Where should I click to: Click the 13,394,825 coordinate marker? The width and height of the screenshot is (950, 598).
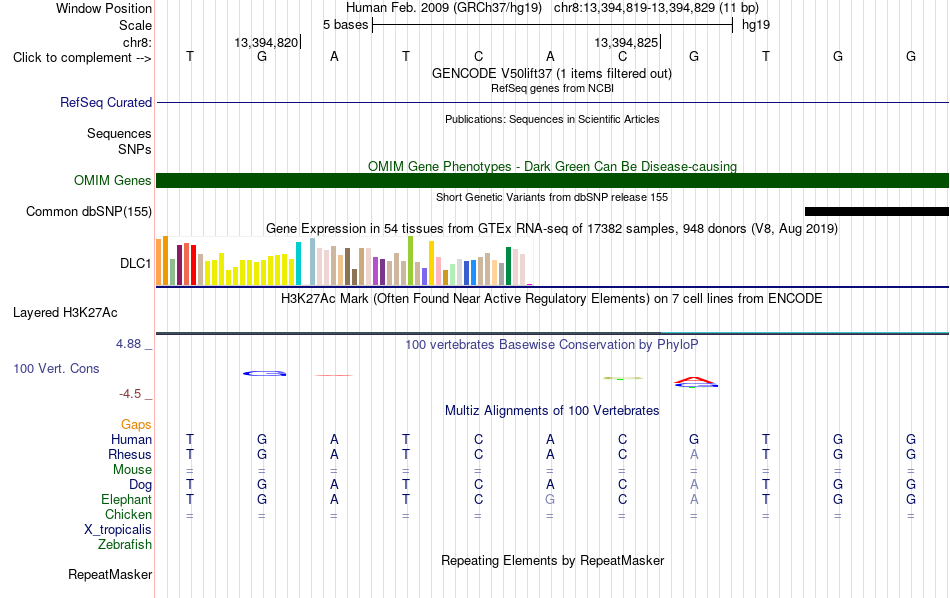coord(626,42)
